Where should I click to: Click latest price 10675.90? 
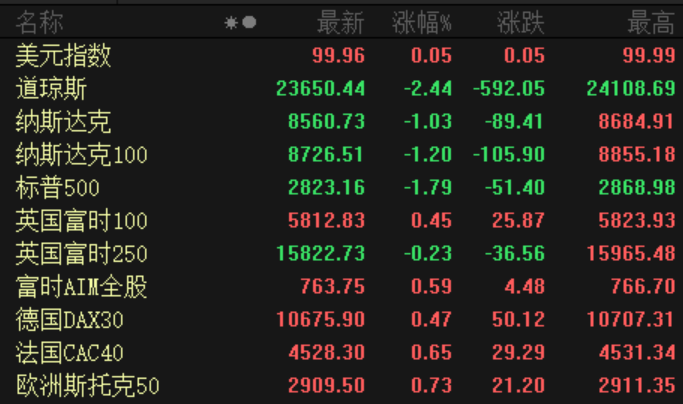321,319
